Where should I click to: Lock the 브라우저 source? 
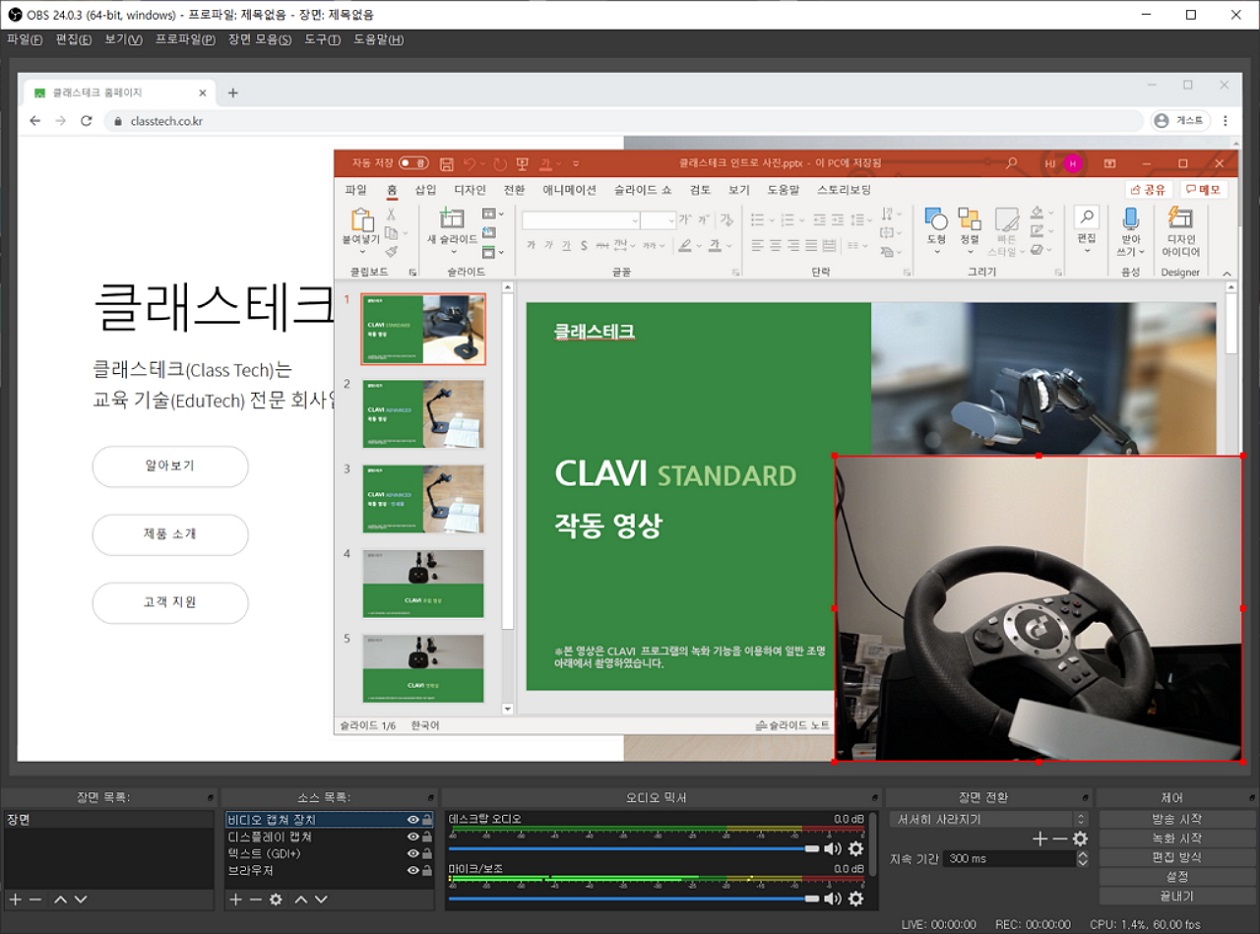click(x=427, y=871)
